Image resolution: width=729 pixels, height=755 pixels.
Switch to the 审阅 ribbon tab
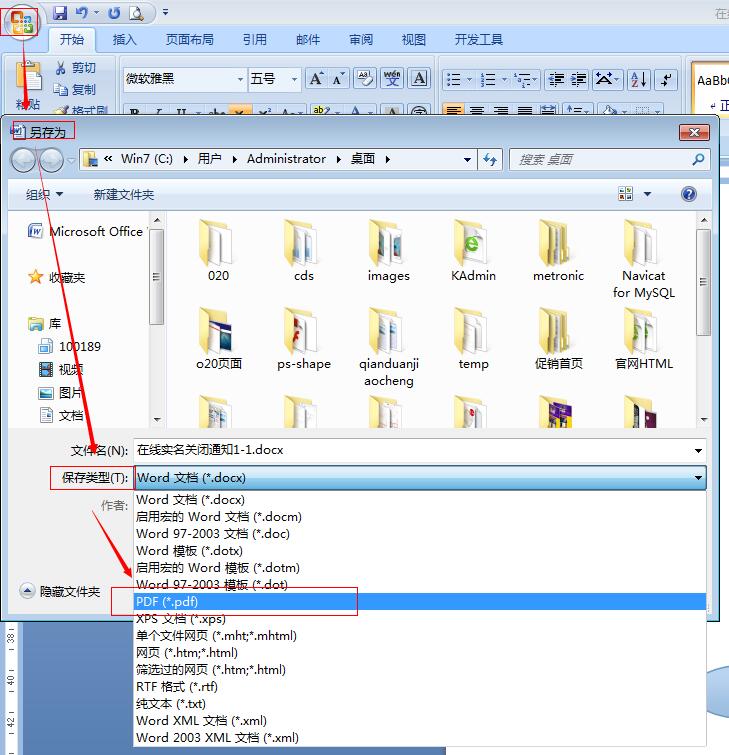coord(361,39)
